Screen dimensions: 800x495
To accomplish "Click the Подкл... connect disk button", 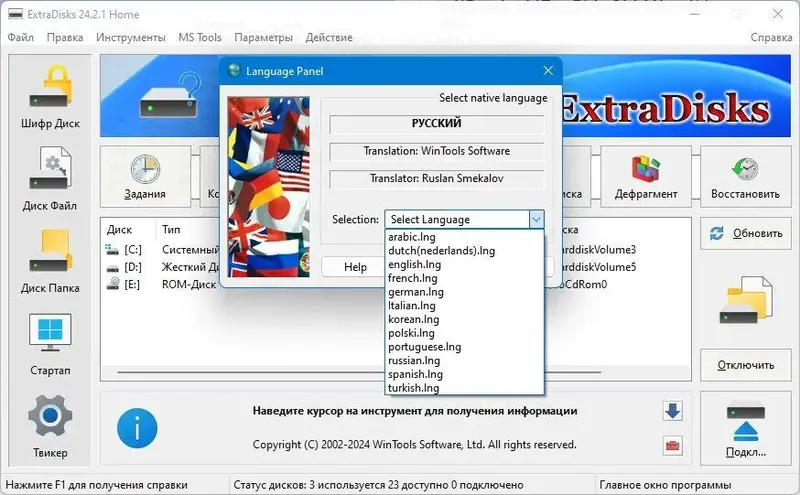I will [x=745, y=429].
